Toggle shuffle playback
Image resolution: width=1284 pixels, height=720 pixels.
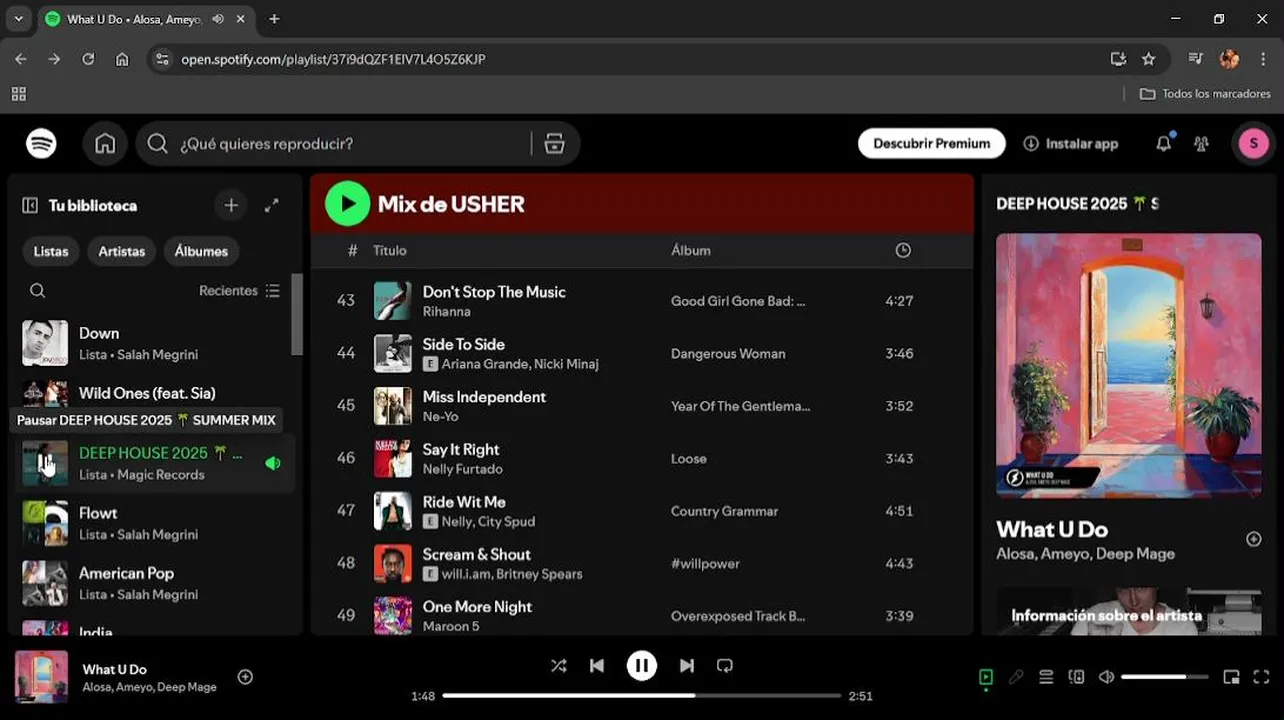coord(558,666)
